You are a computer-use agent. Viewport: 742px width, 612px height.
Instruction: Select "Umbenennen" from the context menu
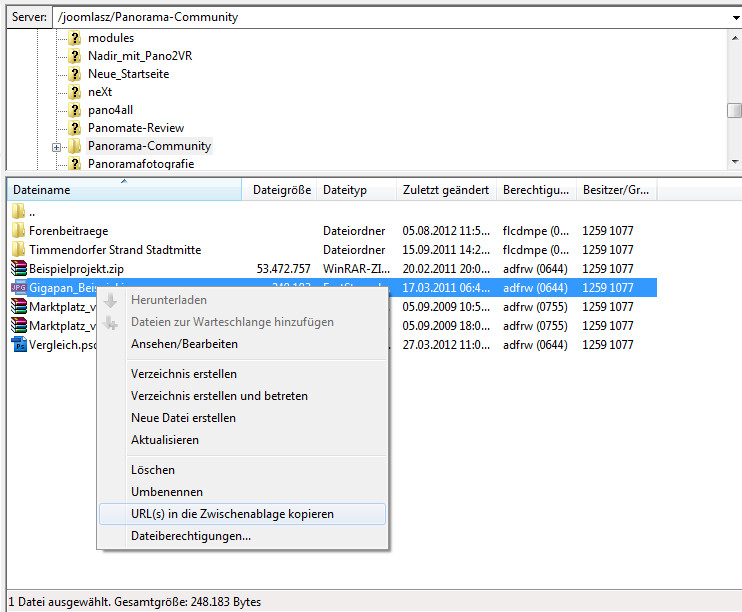pos(167,492)
